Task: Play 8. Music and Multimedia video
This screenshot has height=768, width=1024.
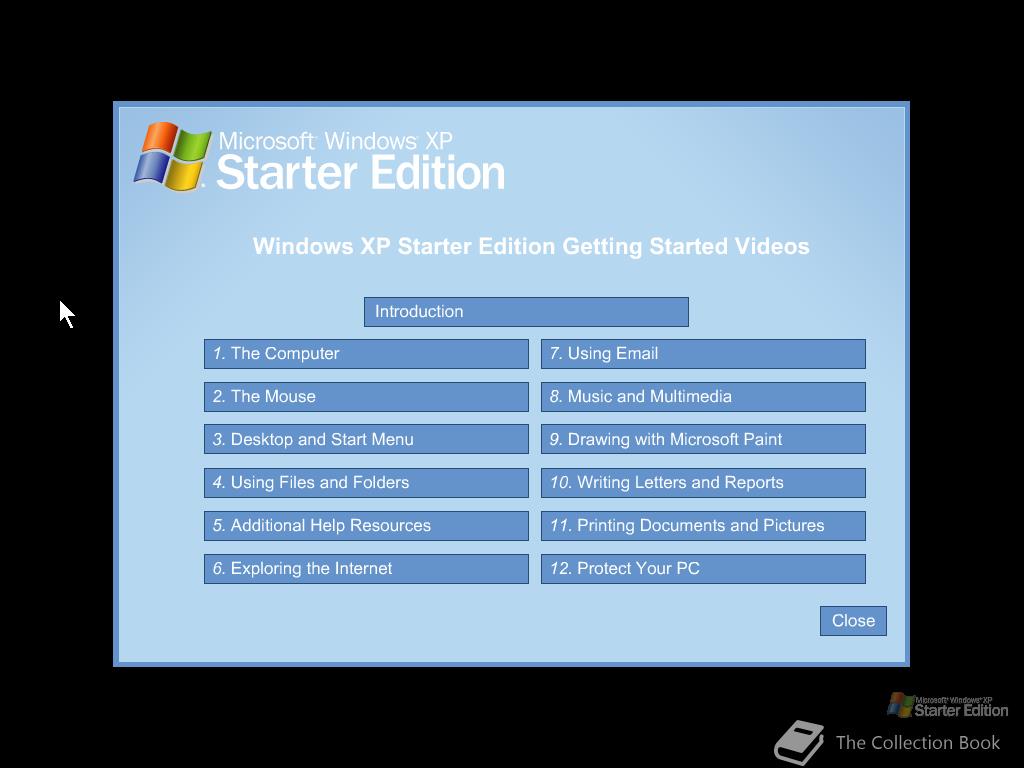Action: coord(703,397)
